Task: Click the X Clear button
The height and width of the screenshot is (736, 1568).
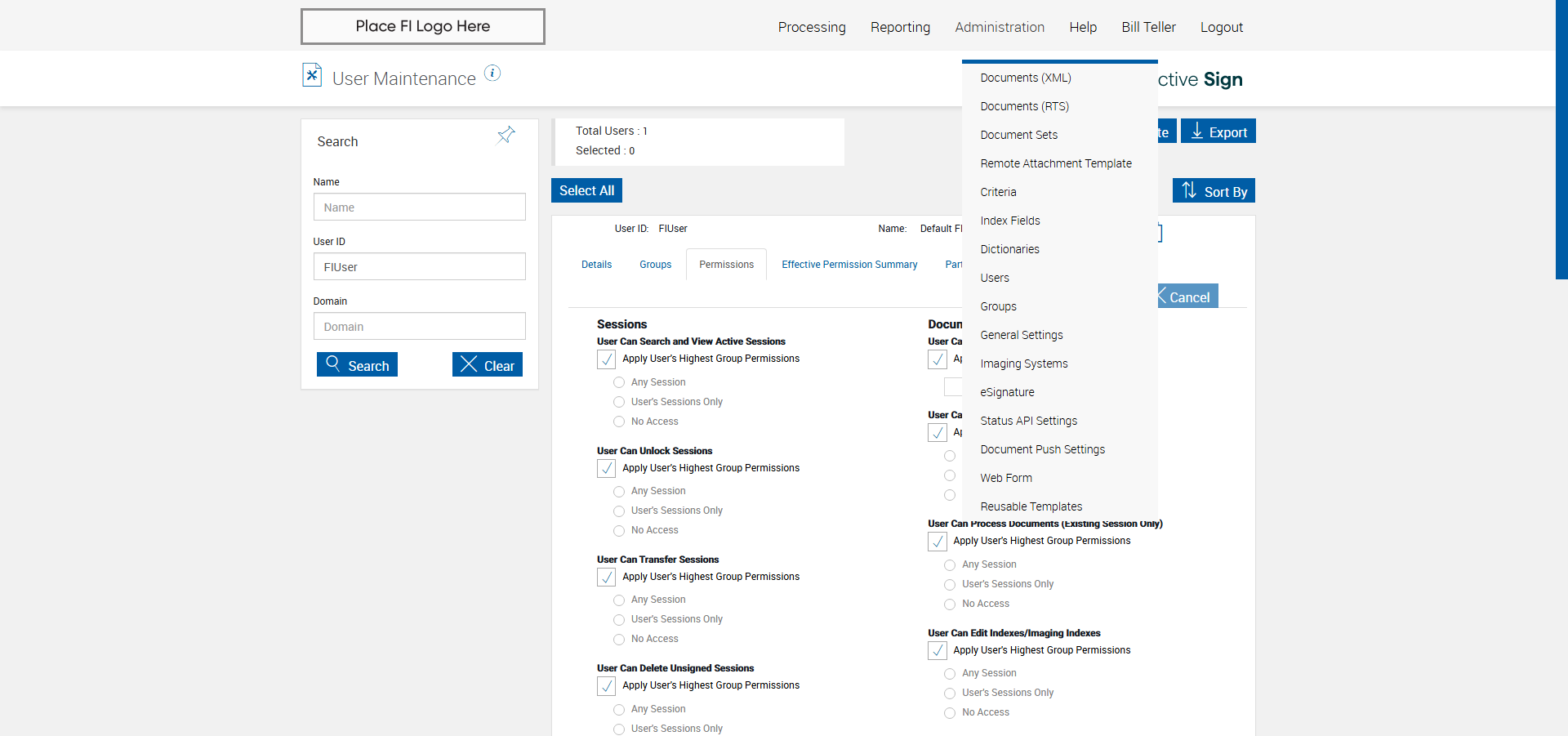Action: click(x=488, y=365)
